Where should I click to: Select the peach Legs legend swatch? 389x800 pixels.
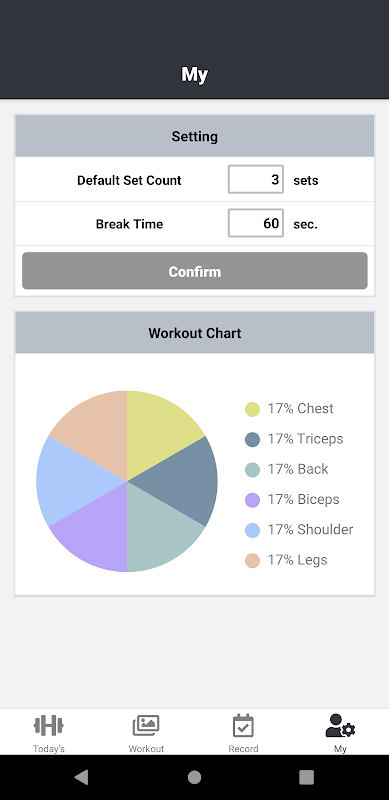(x=252, y=560)
